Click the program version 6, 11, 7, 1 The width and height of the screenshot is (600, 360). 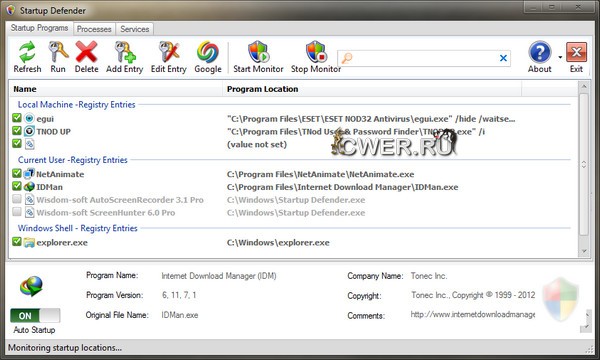(x=179, y=295)
